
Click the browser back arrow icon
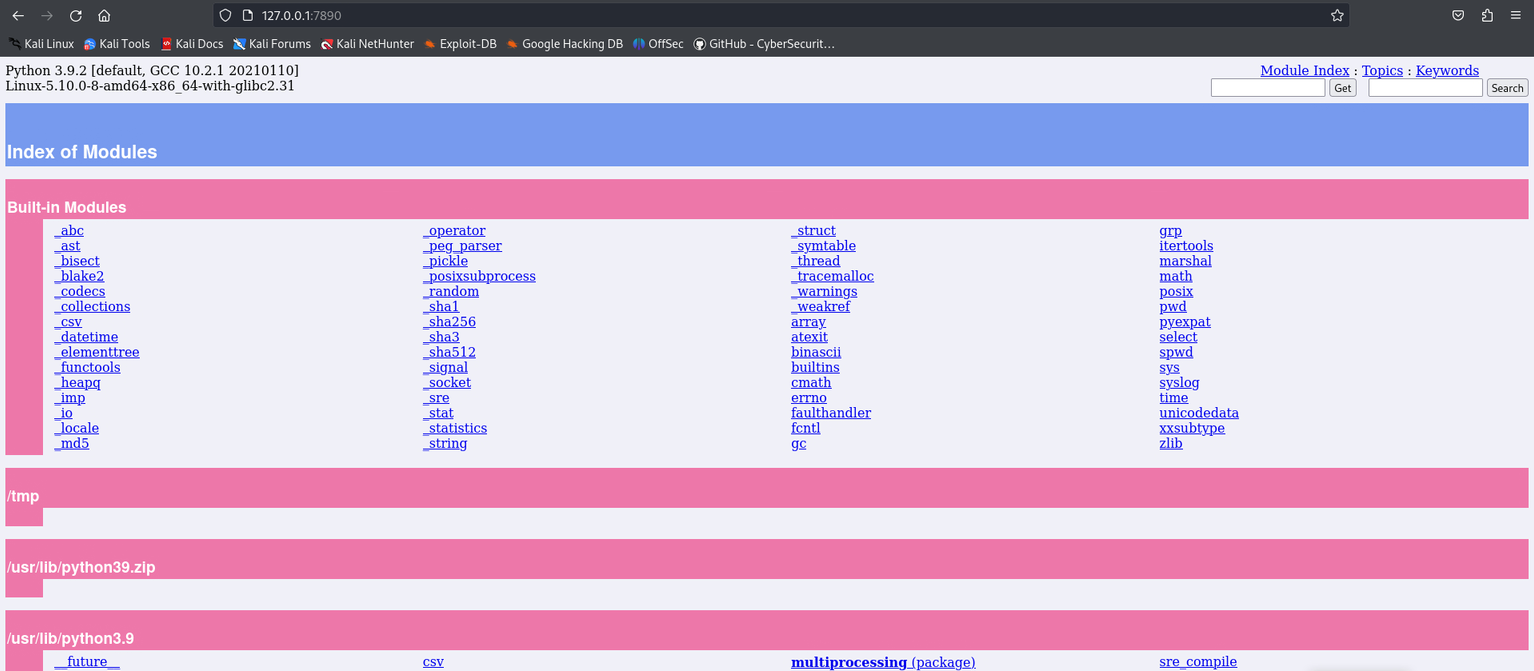[18, 16]
